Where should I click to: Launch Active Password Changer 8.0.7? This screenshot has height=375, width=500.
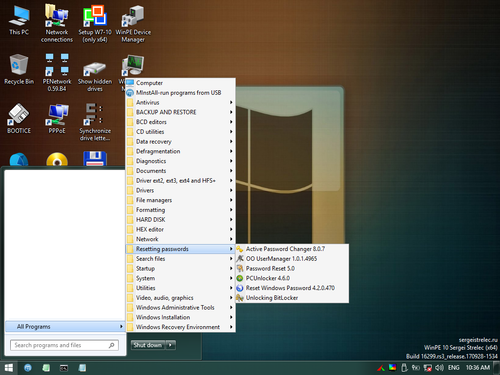[x=292, y=249]
